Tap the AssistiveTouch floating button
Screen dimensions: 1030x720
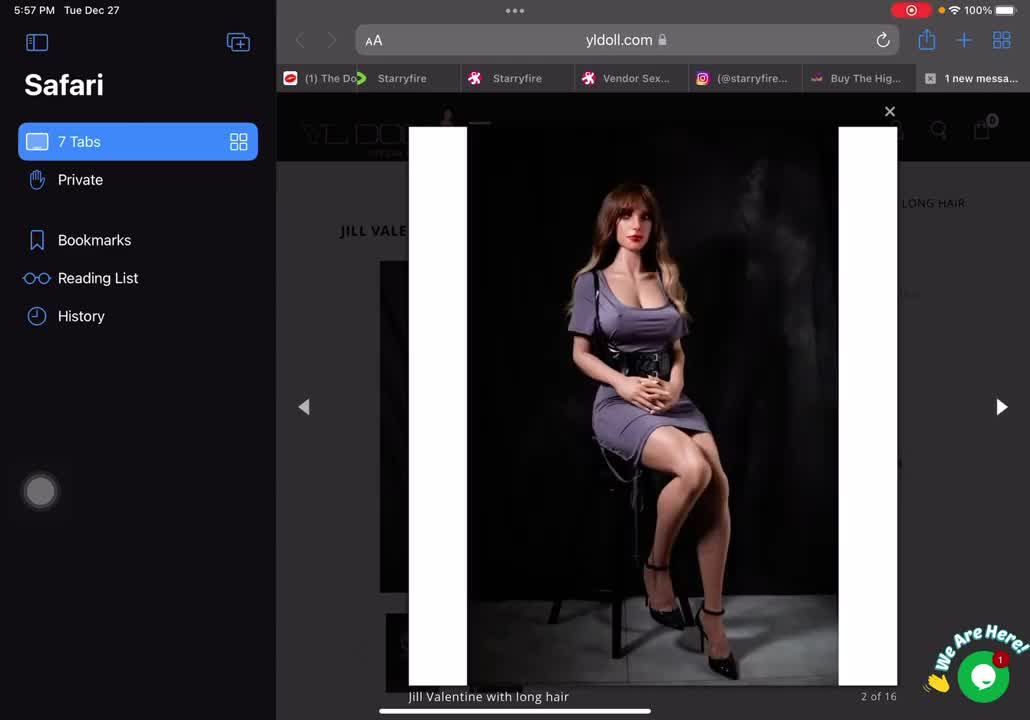[x=40, y=491]
